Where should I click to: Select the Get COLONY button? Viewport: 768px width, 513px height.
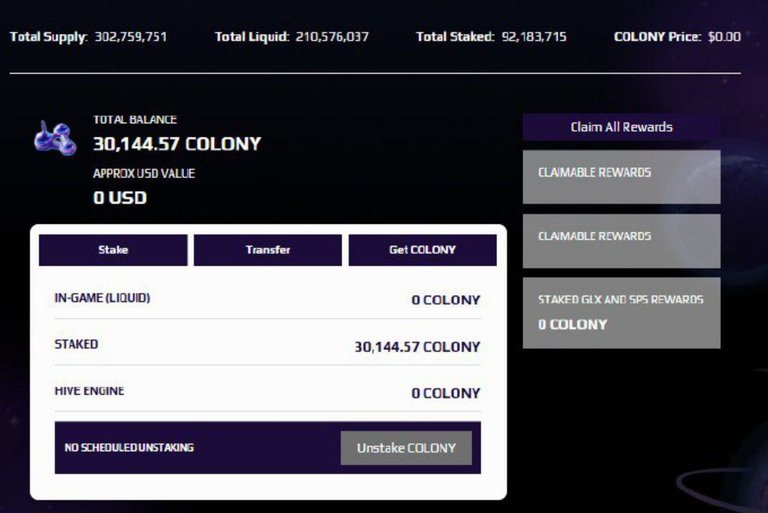(x=423, y=250)
